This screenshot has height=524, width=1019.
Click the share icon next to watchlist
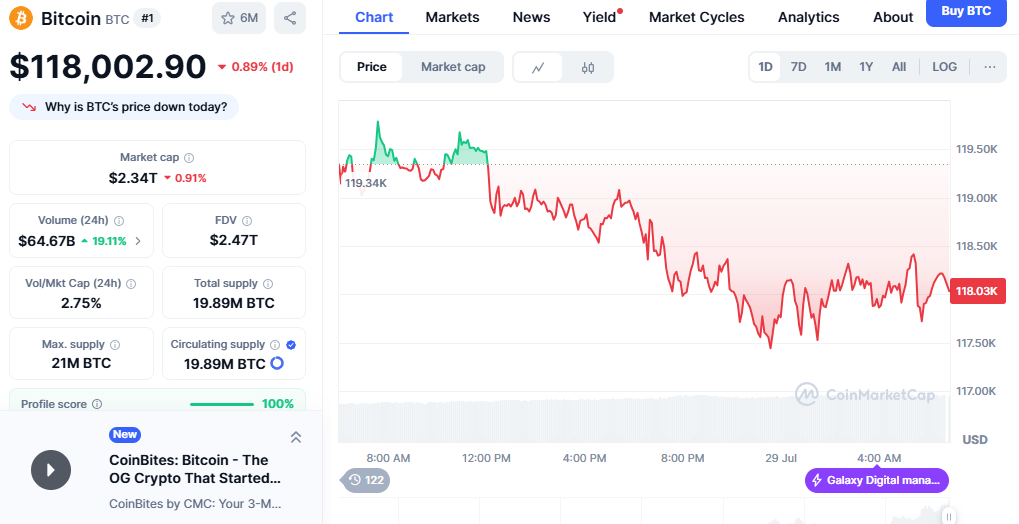pos(289,18)
